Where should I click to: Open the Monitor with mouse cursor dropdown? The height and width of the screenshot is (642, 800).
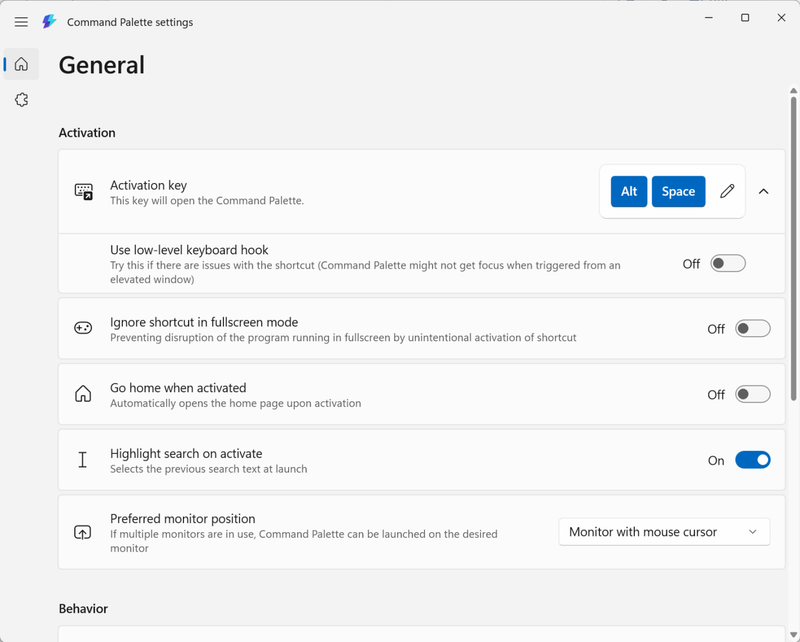664,532
